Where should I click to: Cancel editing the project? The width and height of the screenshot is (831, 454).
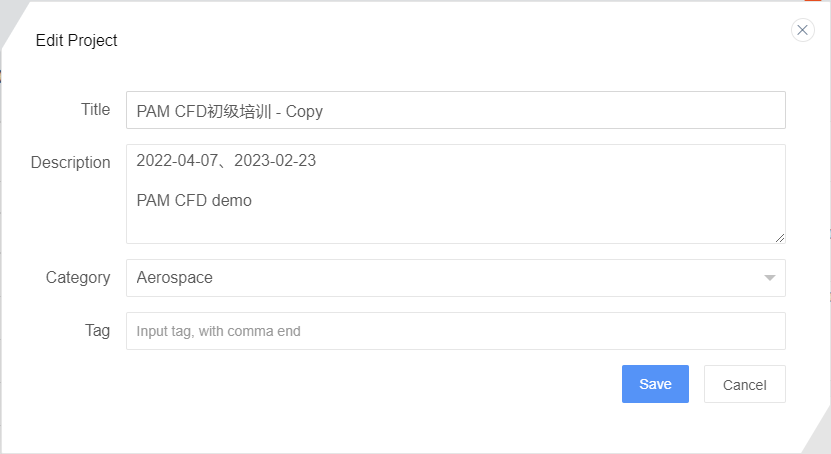point(745,384)
